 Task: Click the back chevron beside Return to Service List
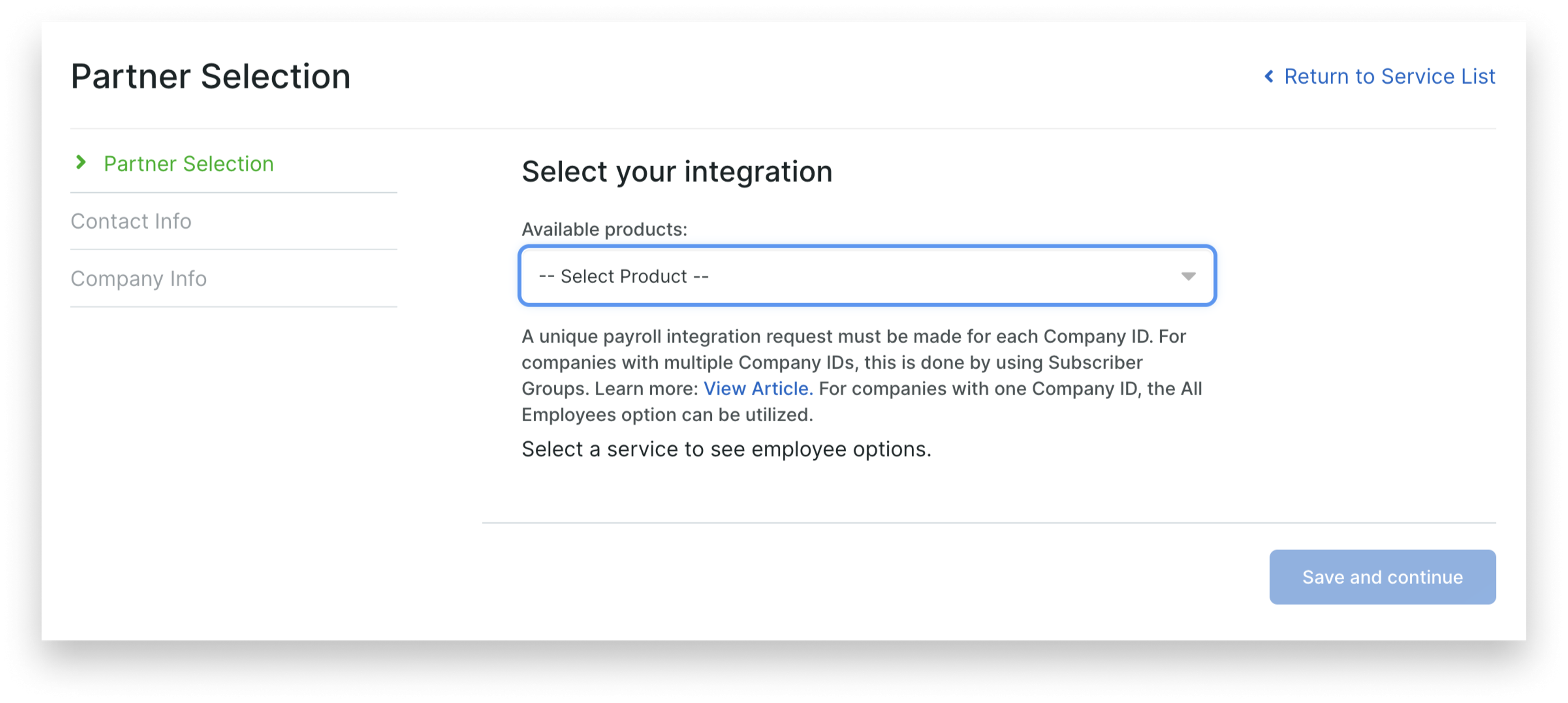tap(1269, 77)
